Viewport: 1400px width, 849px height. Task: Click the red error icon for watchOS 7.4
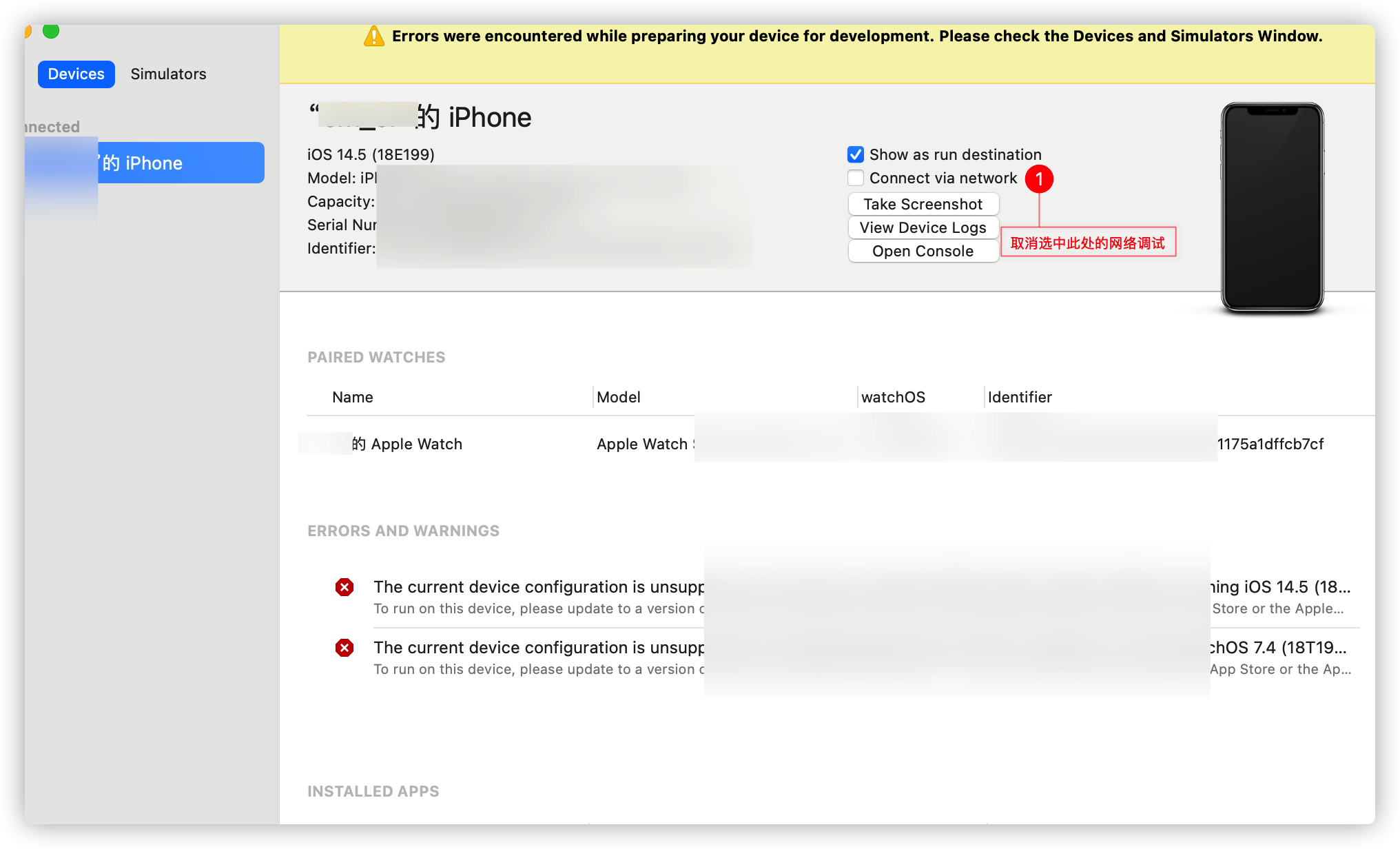click(344, 648)
